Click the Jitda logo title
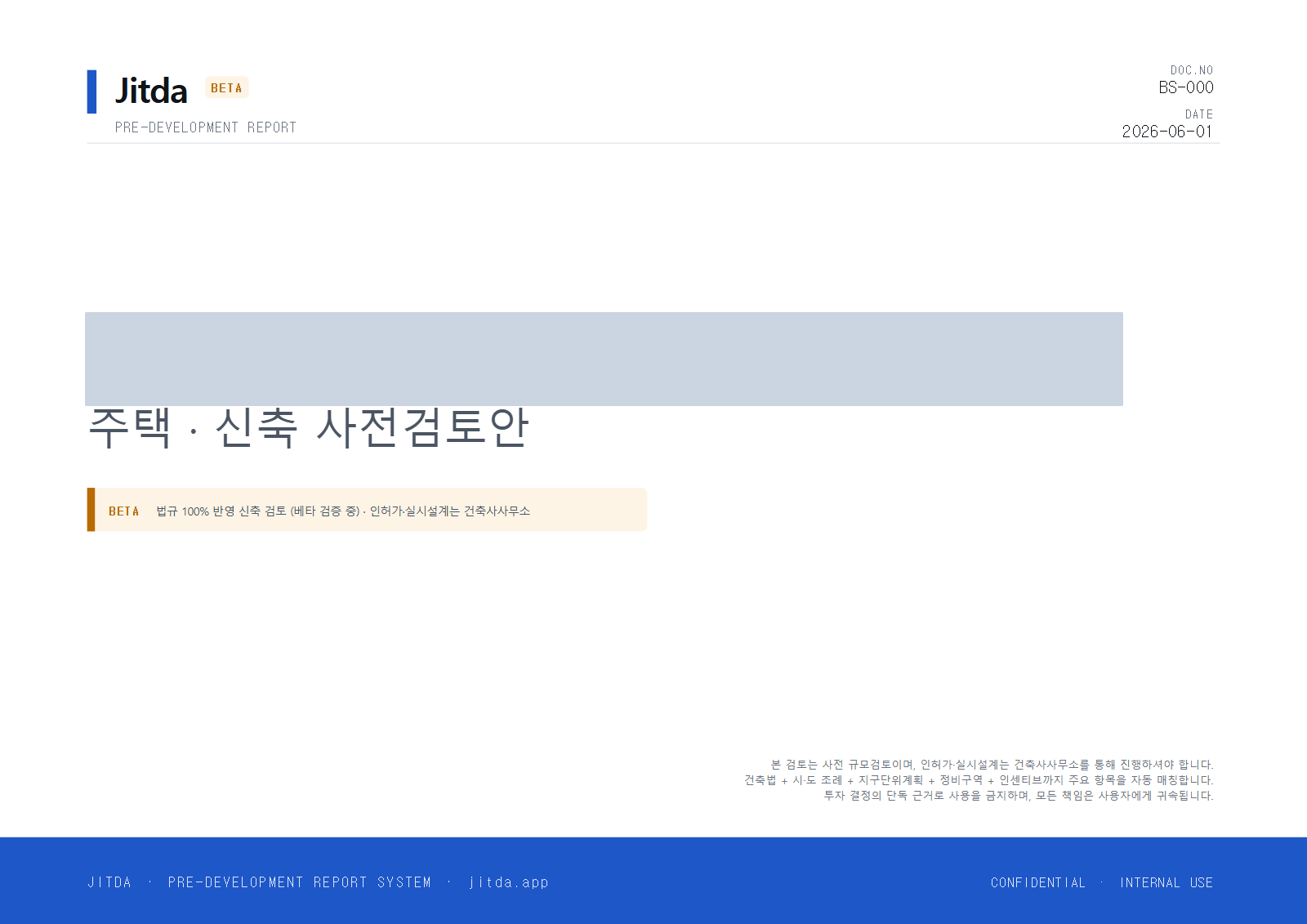The width and height of the screenshot is (1307, 924). (x=151, y=91)
